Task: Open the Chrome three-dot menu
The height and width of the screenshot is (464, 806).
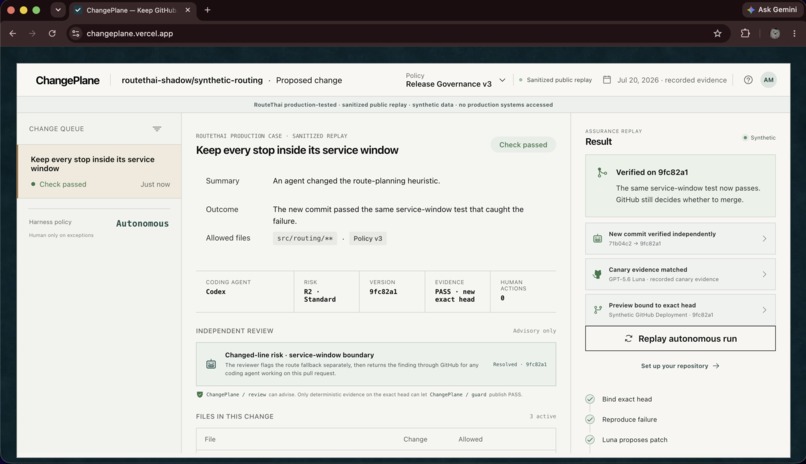Action: tap(794, 33)
